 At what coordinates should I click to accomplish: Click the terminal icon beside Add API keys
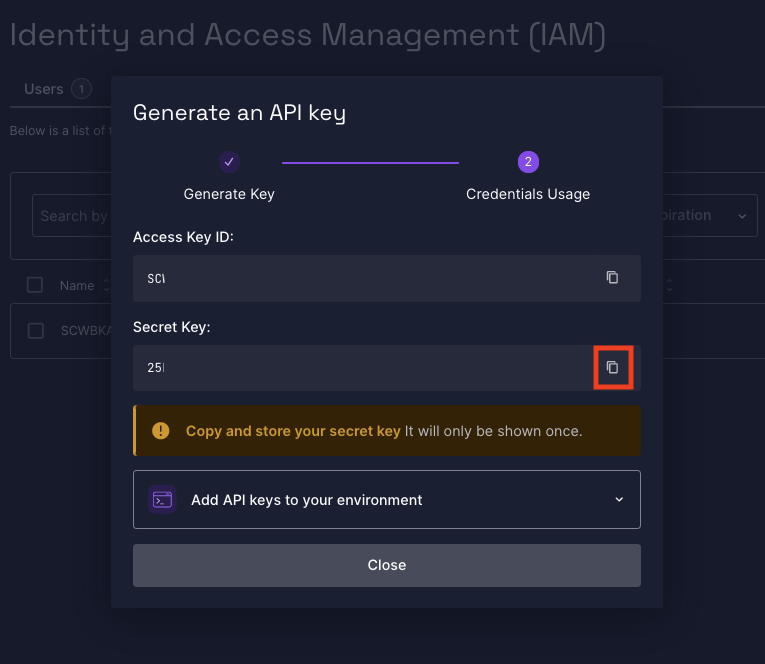[162, 500]
